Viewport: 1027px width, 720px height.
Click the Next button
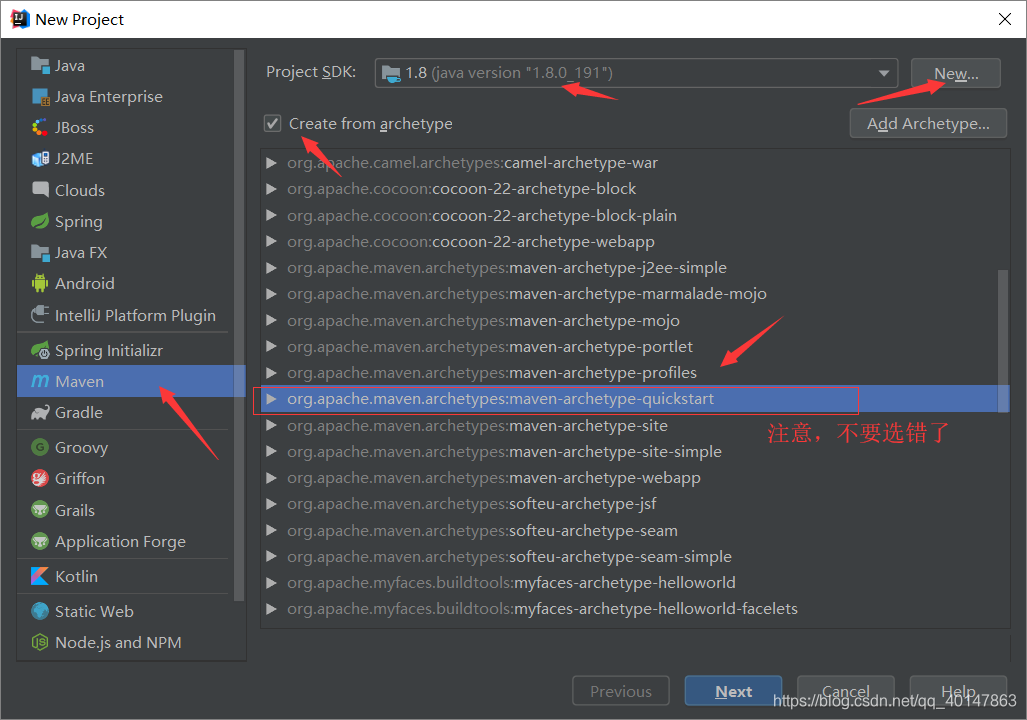734,691
